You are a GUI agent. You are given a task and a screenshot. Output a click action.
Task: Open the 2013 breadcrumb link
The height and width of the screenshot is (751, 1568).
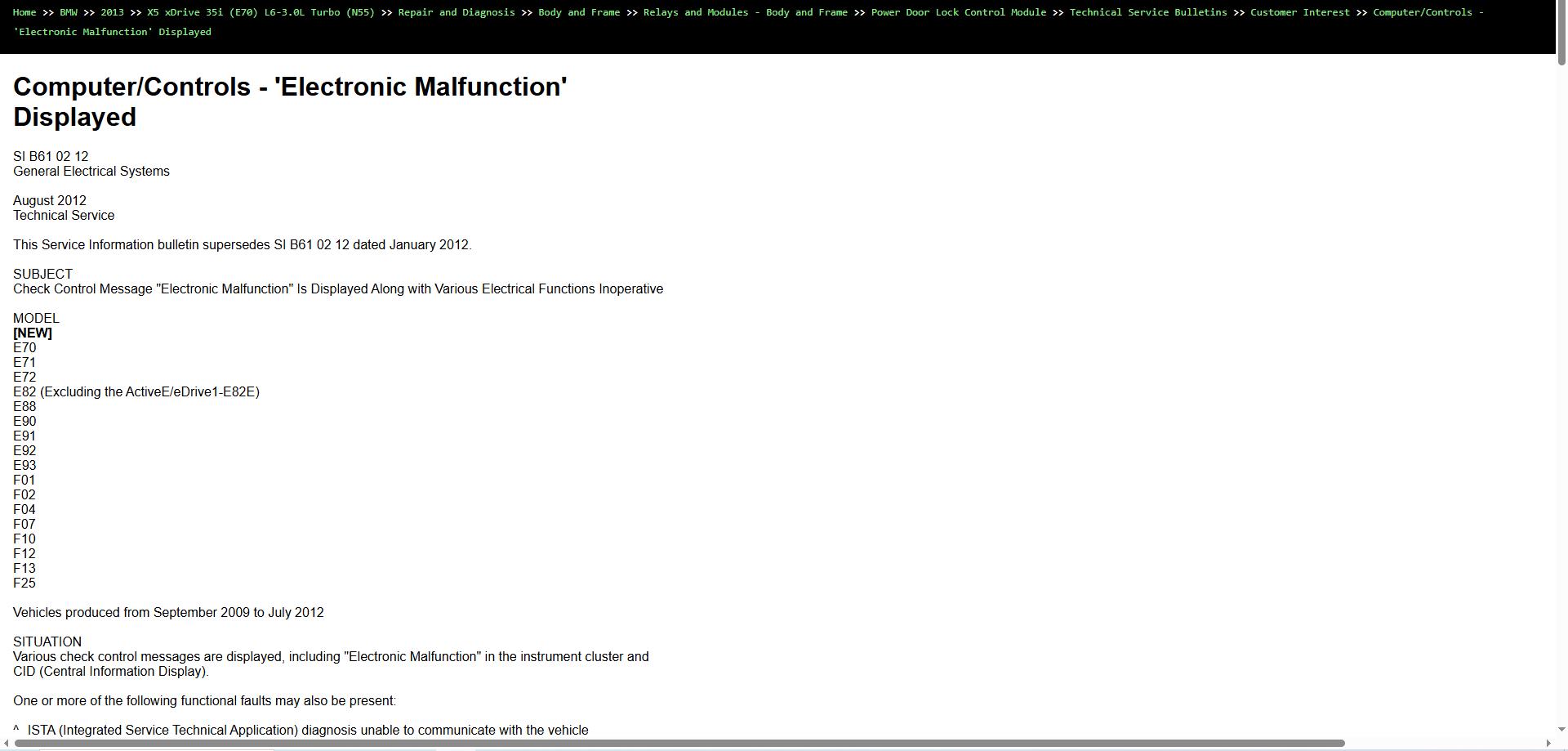click(112, 12)
